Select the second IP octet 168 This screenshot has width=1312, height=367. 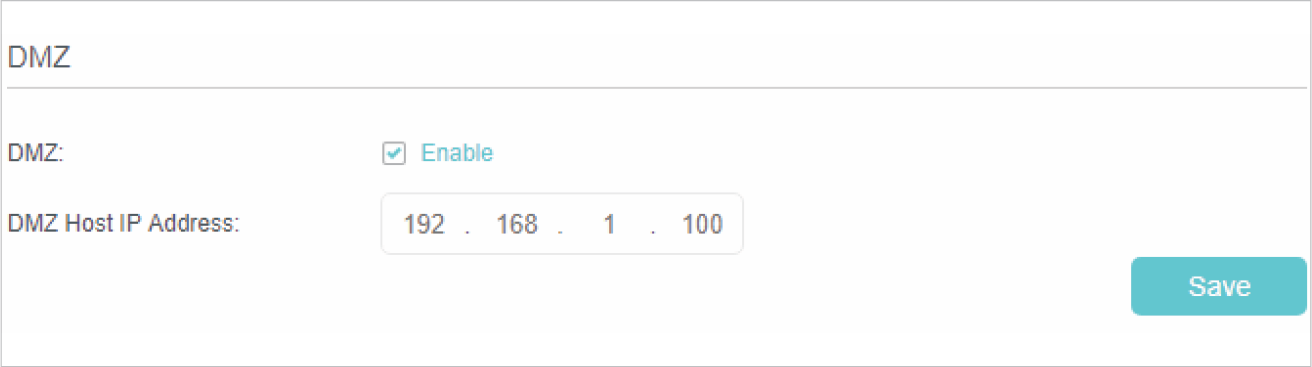click(x=517, y=224)
